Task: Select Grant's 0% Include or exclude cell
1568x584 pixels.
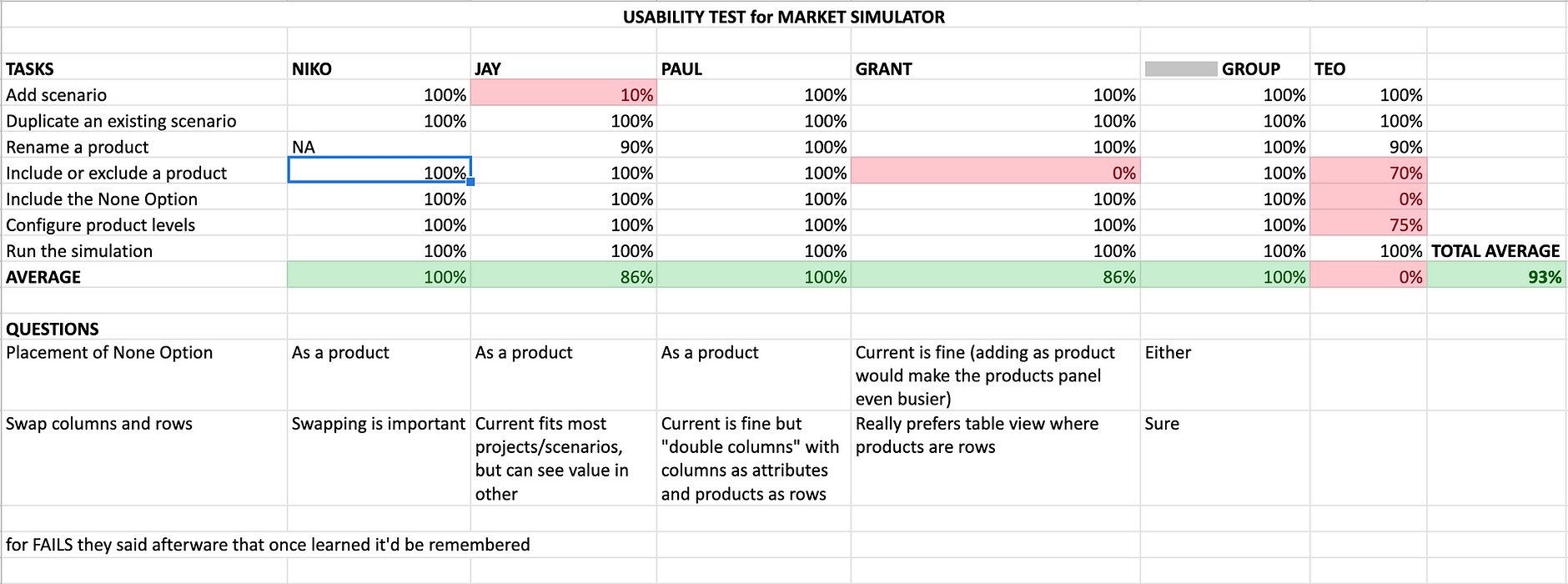Action: coord(995,173)
